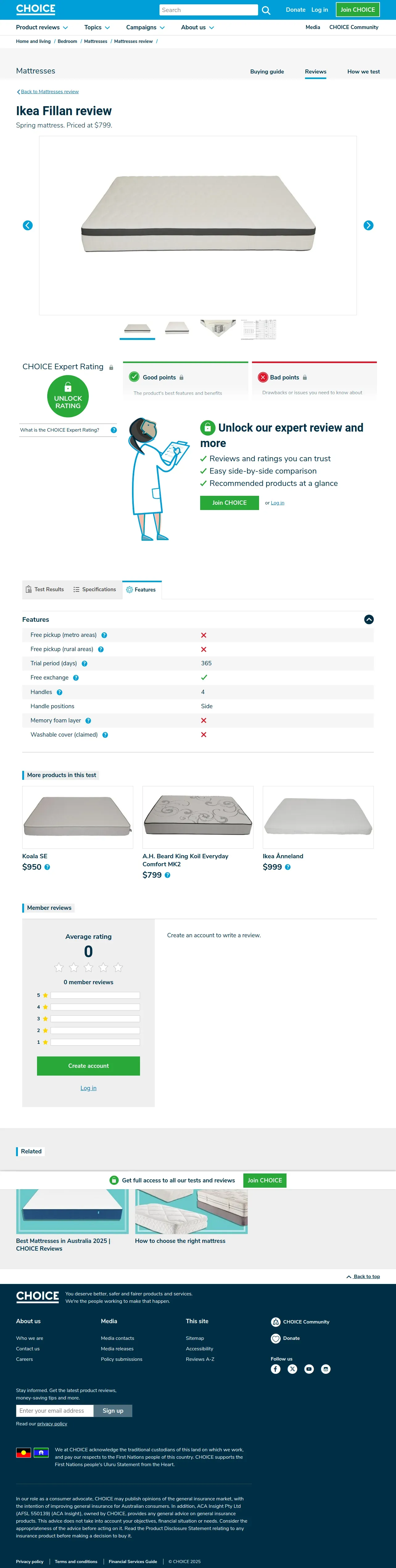Click help icon for Free pickup (rural areas)

coord(101,650)
